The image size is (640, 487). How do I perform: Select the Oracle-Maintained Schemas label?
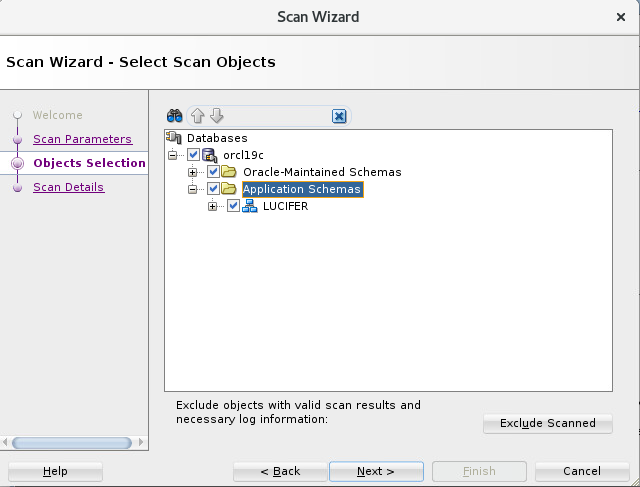pyautogui.click(x=322, y=172)
